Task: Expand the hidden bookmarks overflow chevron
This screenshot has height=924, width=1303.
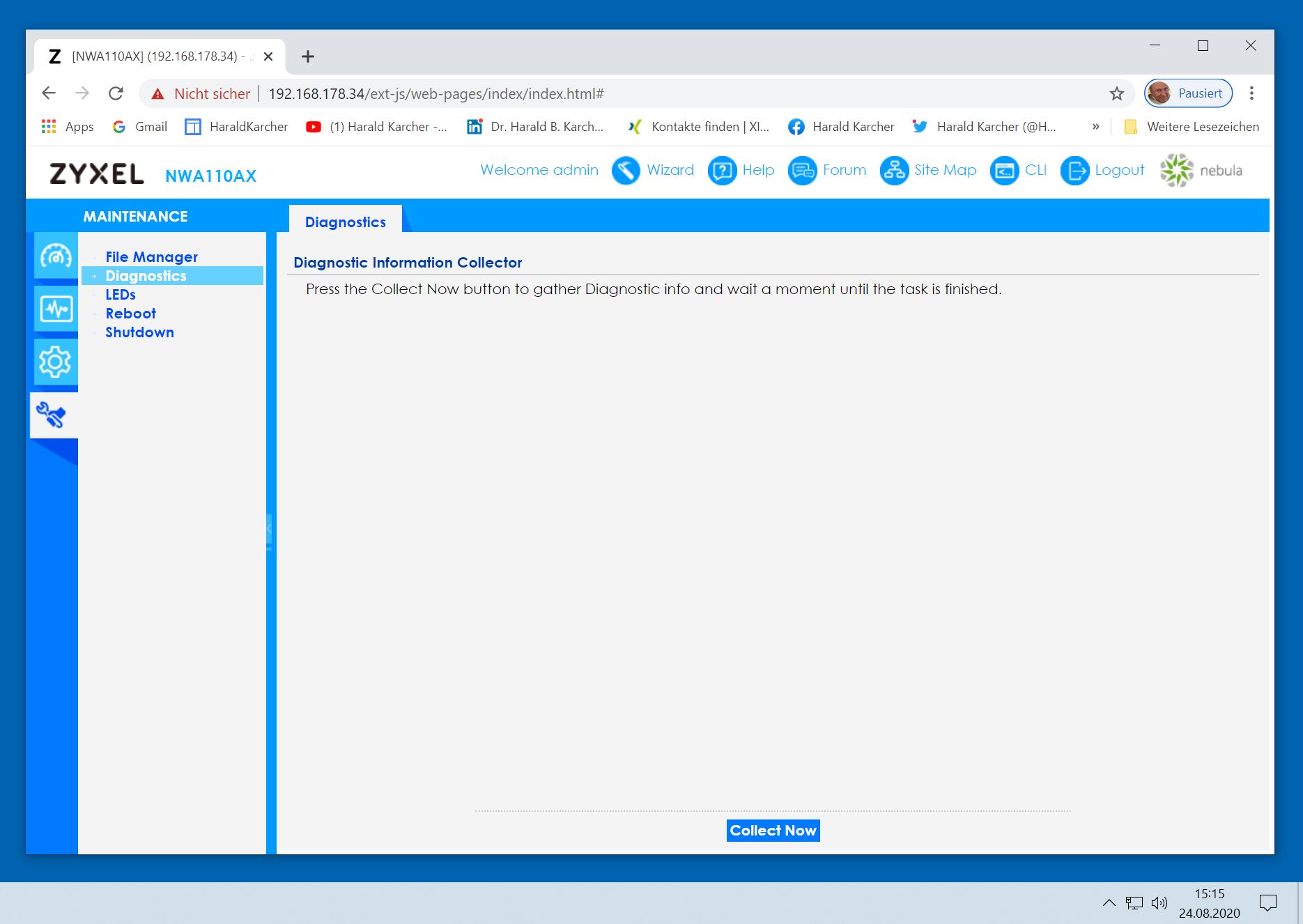Action: 1095,127
